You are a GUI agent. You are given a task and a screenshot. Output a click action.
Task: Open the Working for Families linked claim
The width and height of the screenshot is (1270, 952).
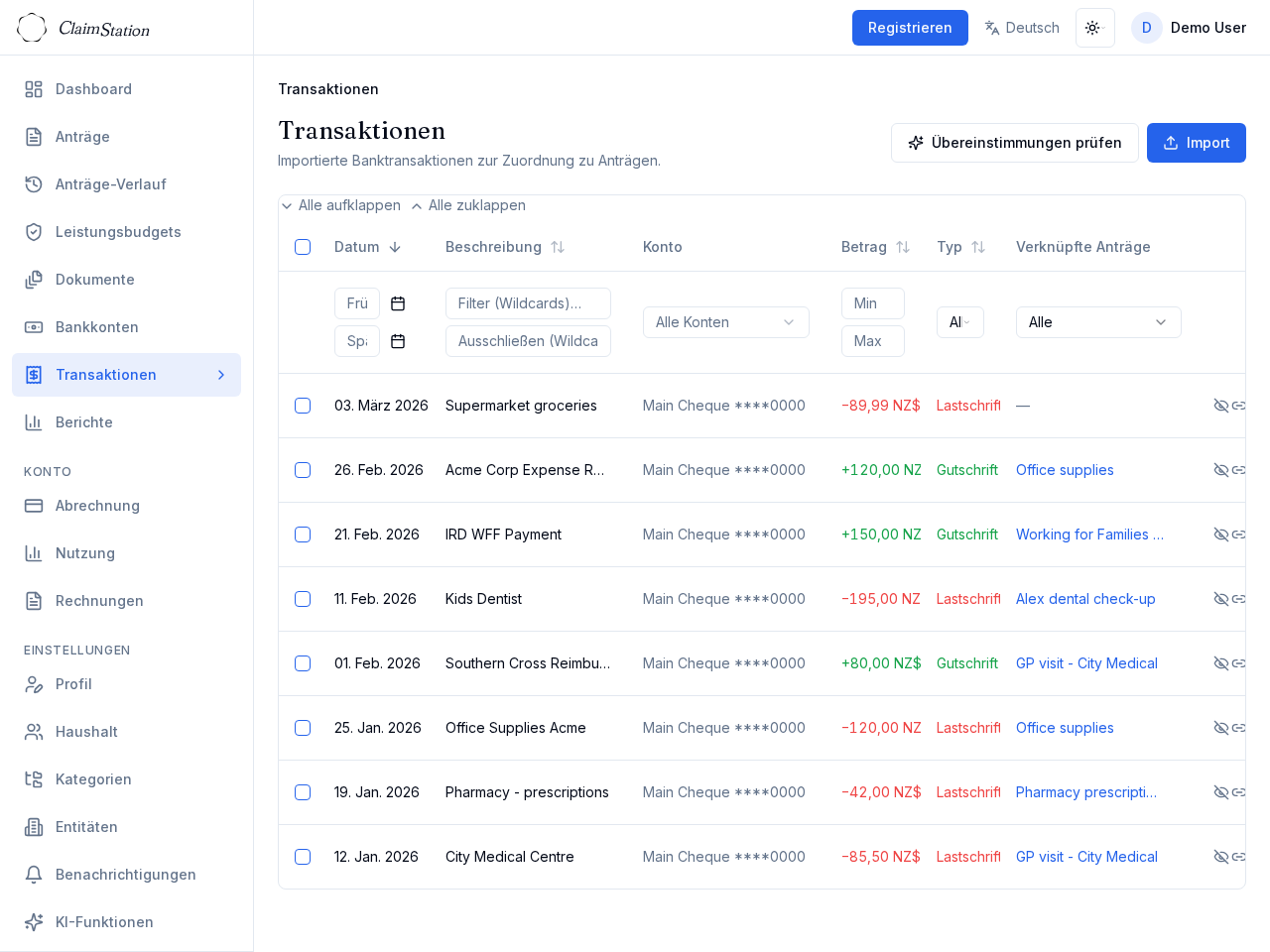coord(1088,535)
